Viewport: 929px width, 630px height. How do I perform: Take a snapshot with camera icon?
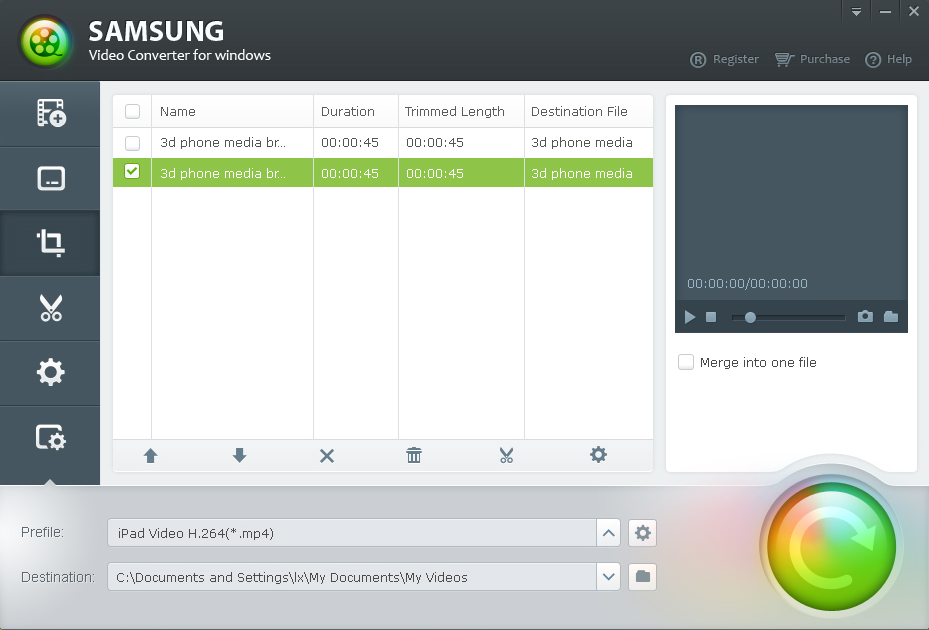865,316
